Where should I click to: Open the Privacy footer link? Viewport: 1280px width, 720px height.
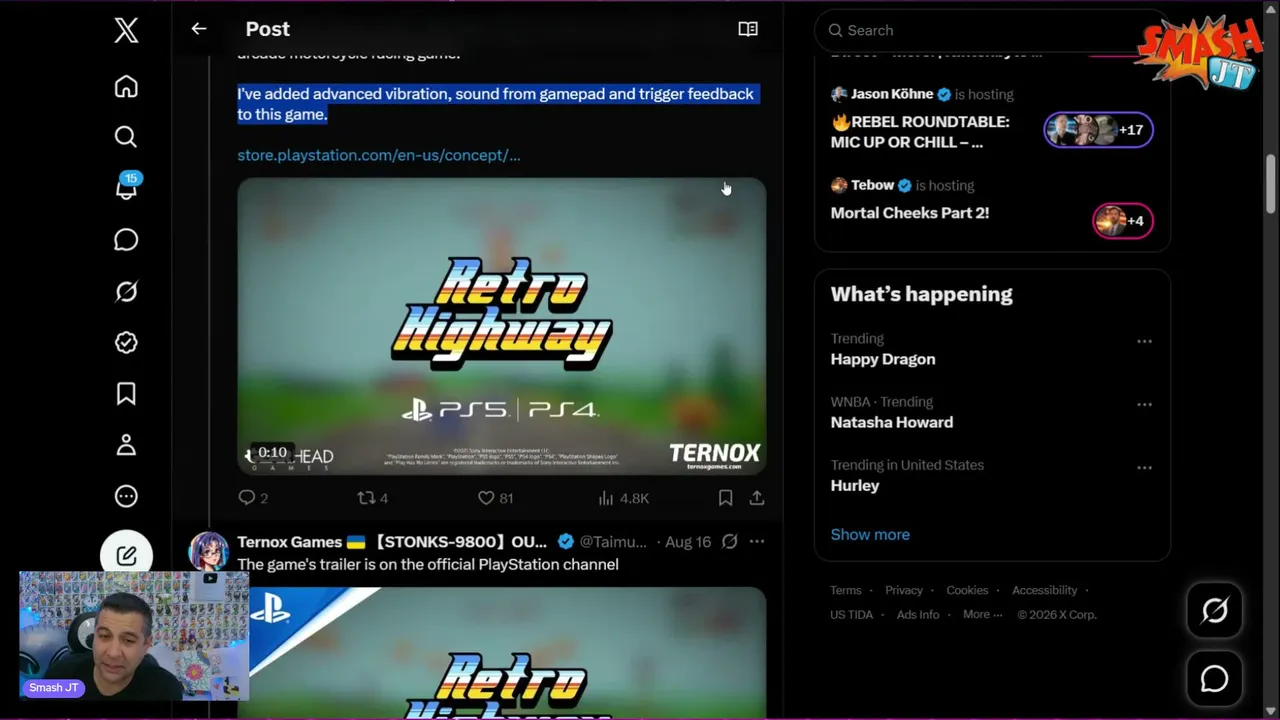point(904,590)
